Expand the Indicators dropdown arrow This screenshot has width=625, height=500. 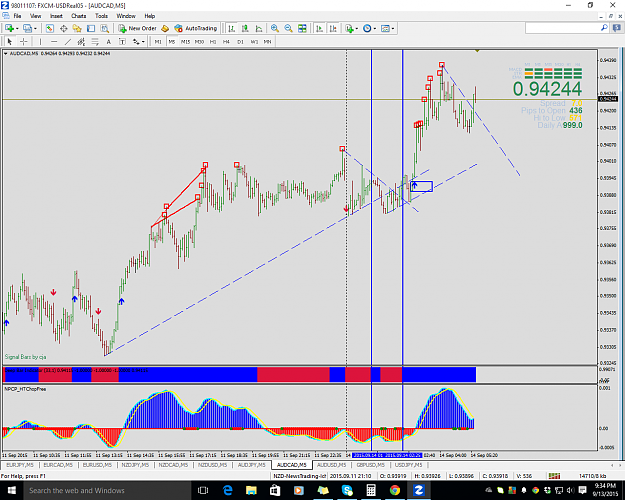pyautogui.click(x=357, y=28)
